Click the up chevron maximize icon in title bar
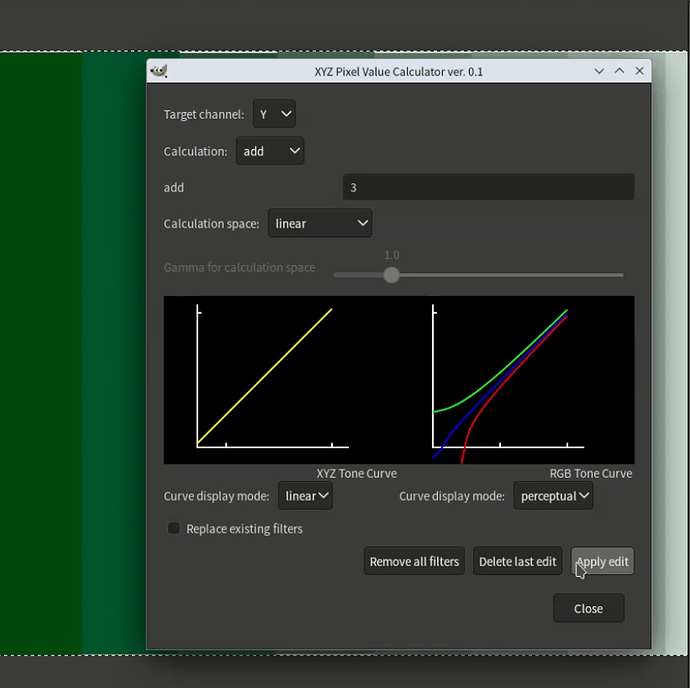This screenshot has height=688, width=690. tap(619, 71)
